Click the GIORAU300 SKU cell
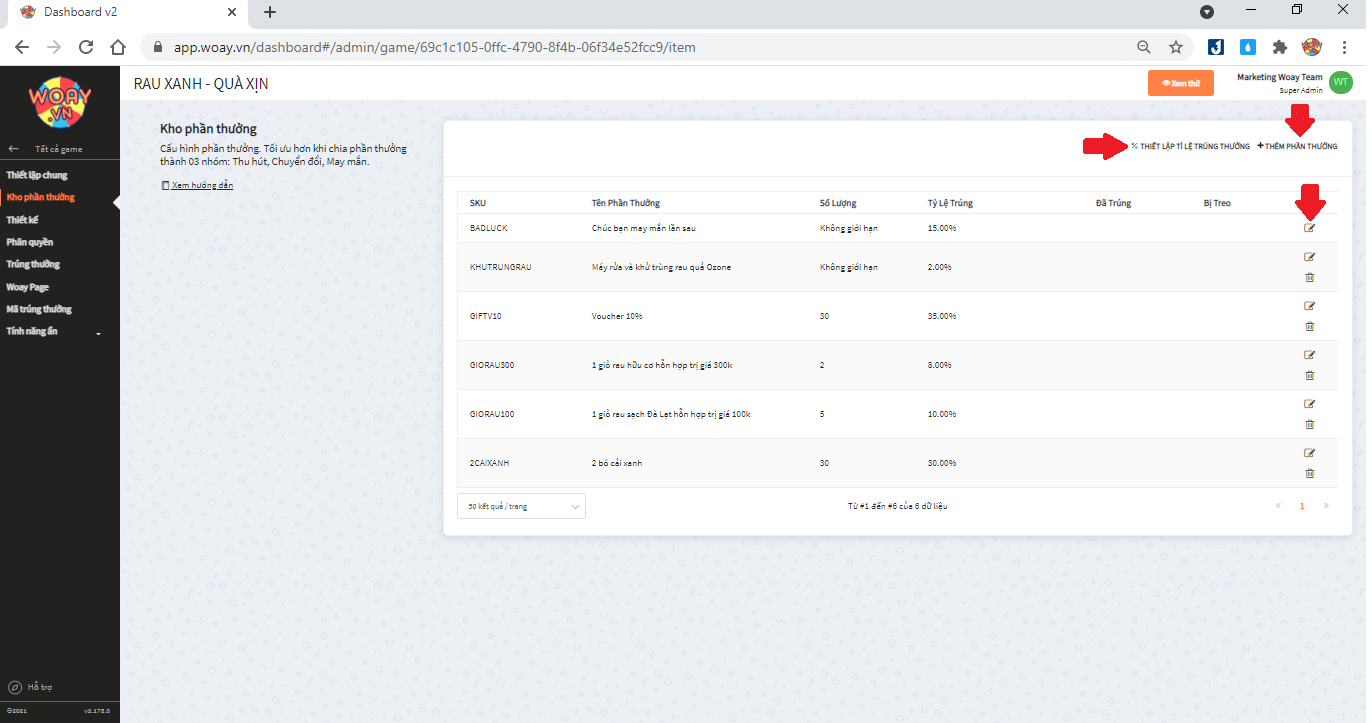Screen dimensions: 1372x723 pos(492,365)
